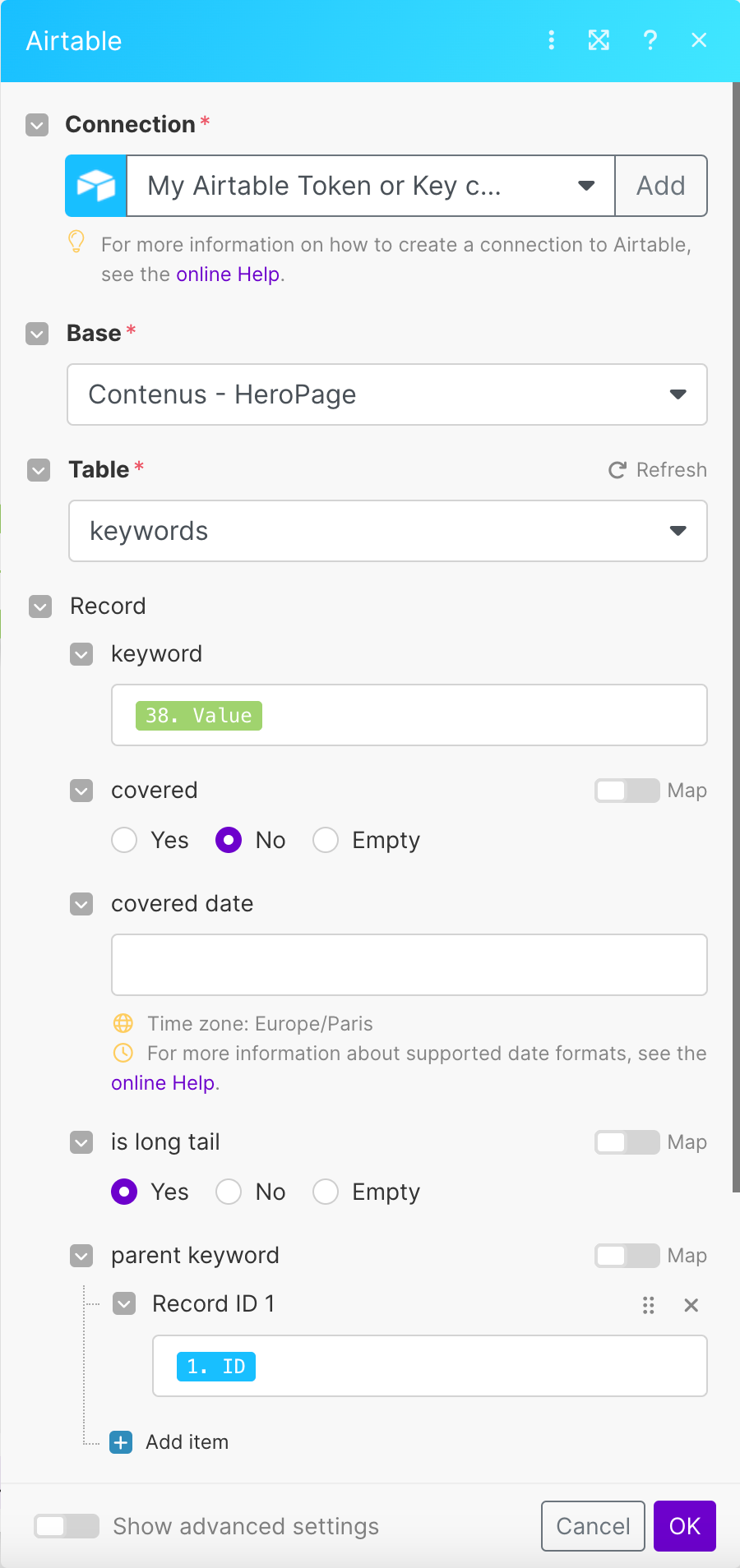740x1568 pixels.
Task: Open the Table dropdown showing keywords
Action: 387,531
